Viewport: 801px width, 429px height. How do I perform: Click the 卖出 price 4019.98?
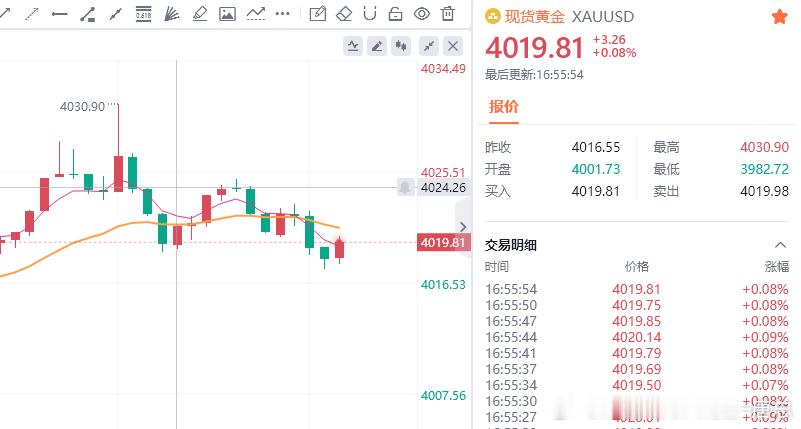(764, 192)
